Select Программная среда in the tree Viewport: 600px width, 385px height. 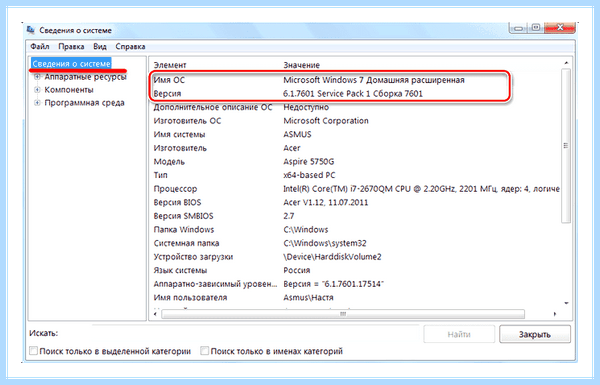84,103
